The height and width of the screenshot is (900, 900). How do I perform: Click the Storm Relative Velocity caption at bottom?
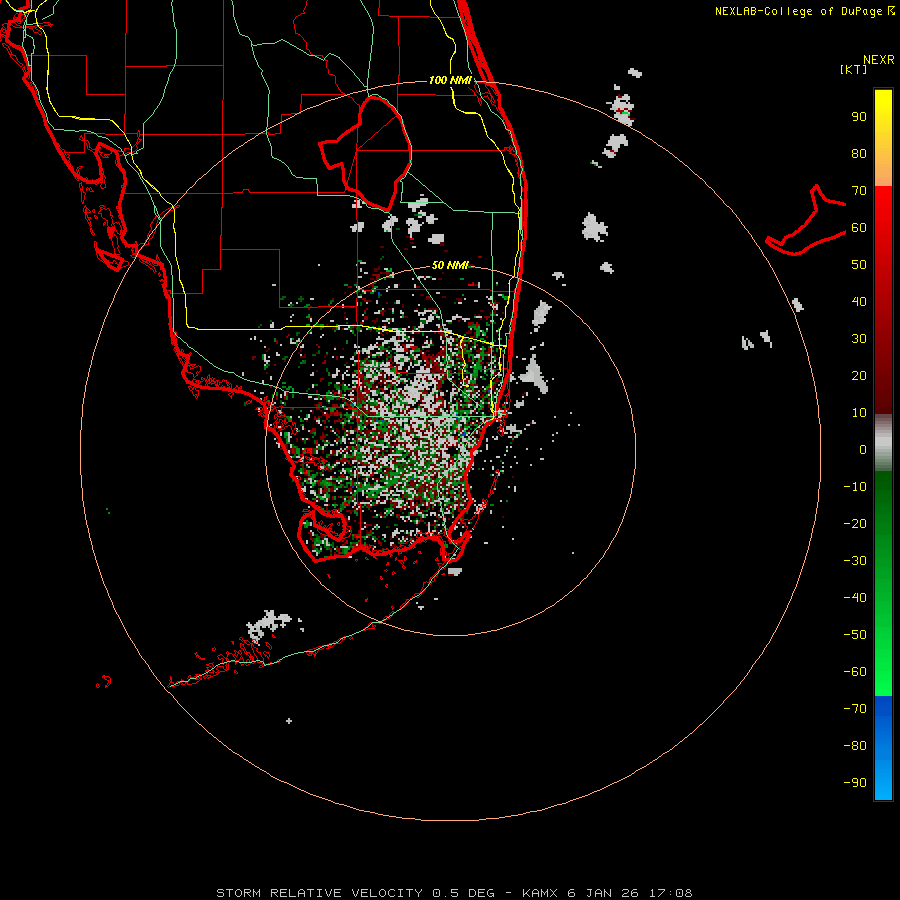[454, 893]
